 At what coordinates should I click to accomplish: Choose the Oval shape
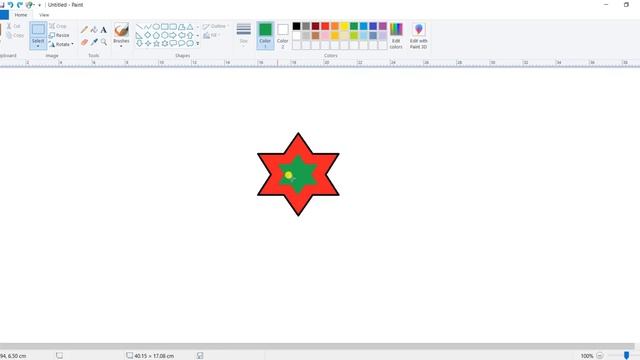(156, 27)
